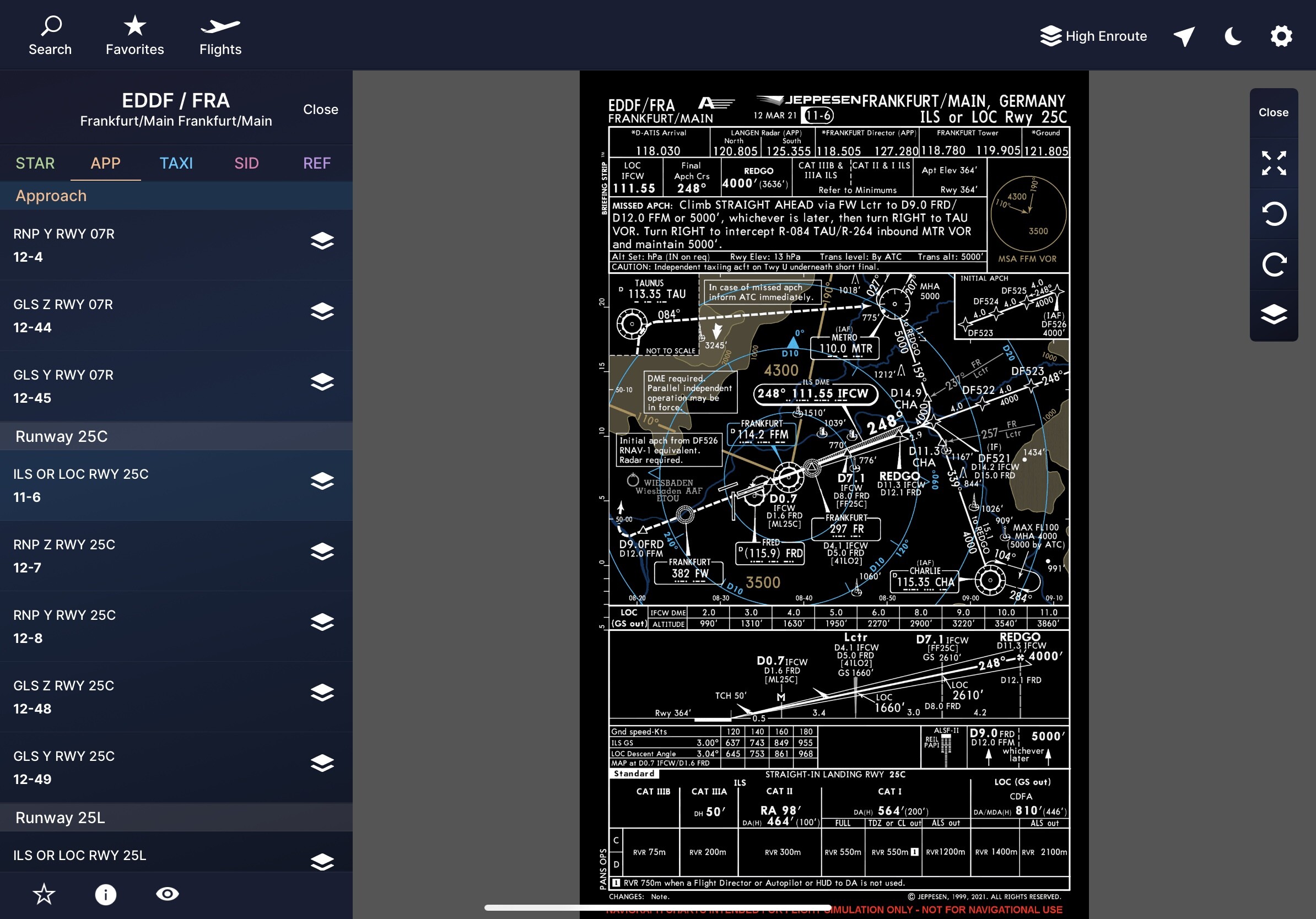Overlay RNP Z RWY 25C layers icon
This screenshot has width=1316, height=919.
pos(322,552)
